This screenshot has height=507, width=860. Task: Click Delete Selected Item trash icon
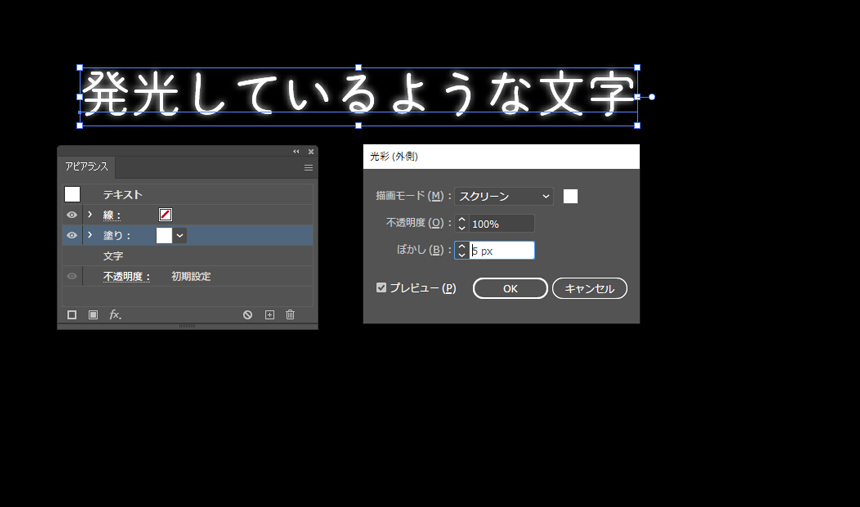(x=290, y=314)
